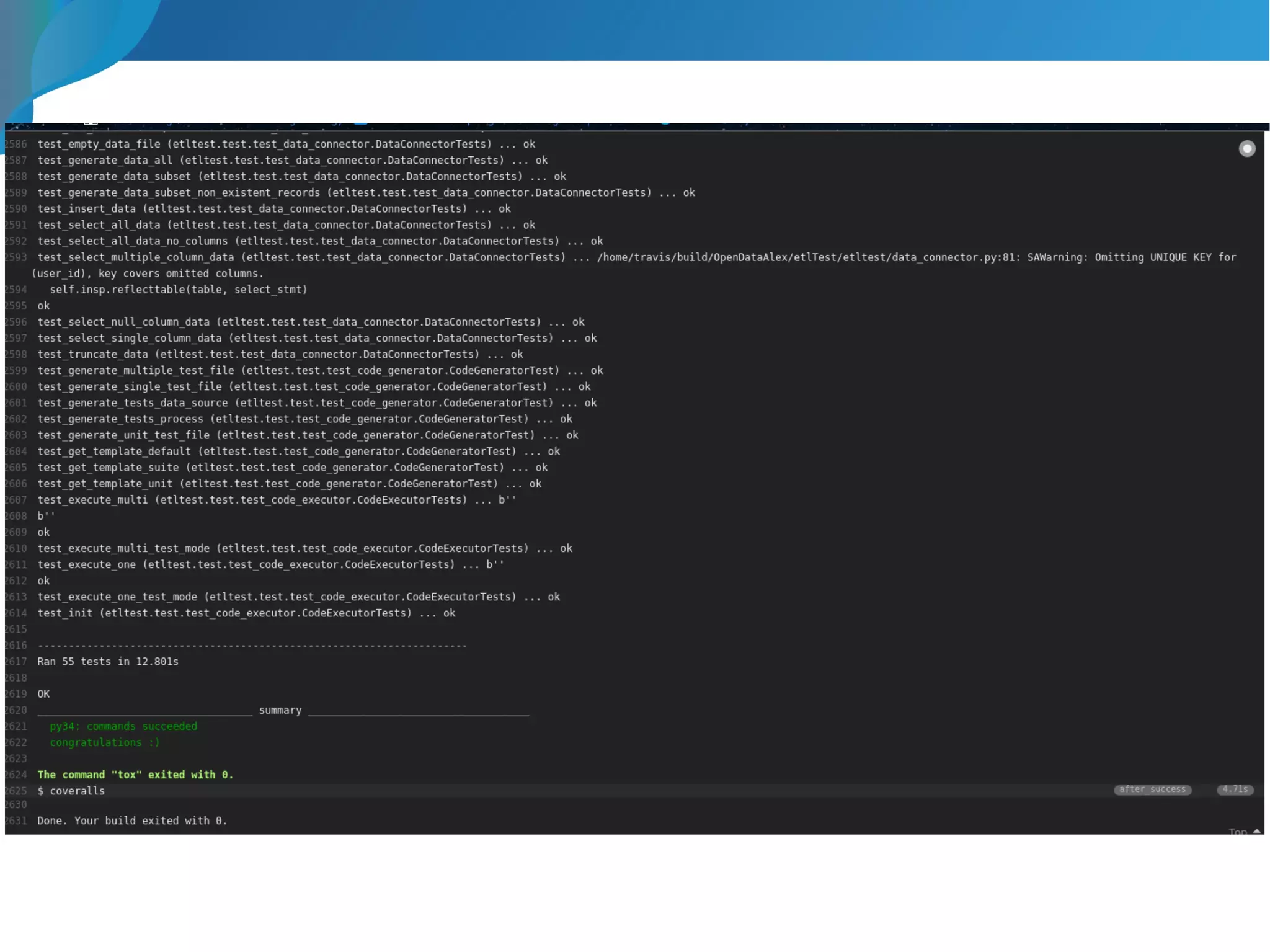
Task: Select log line number 2586
Action: click(x=16, y=144)
